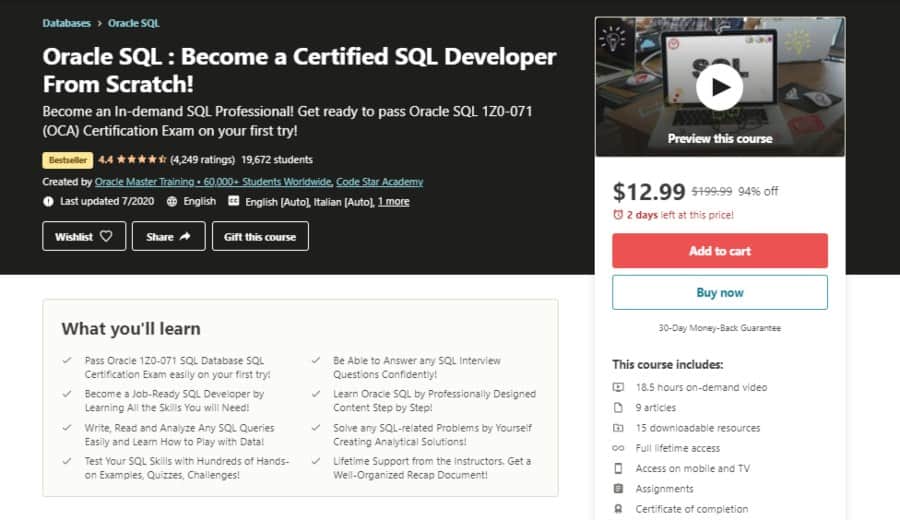Screen dimensions: 900x520
Task: Click the 94% off label
Action: click(x=758, y=191)
